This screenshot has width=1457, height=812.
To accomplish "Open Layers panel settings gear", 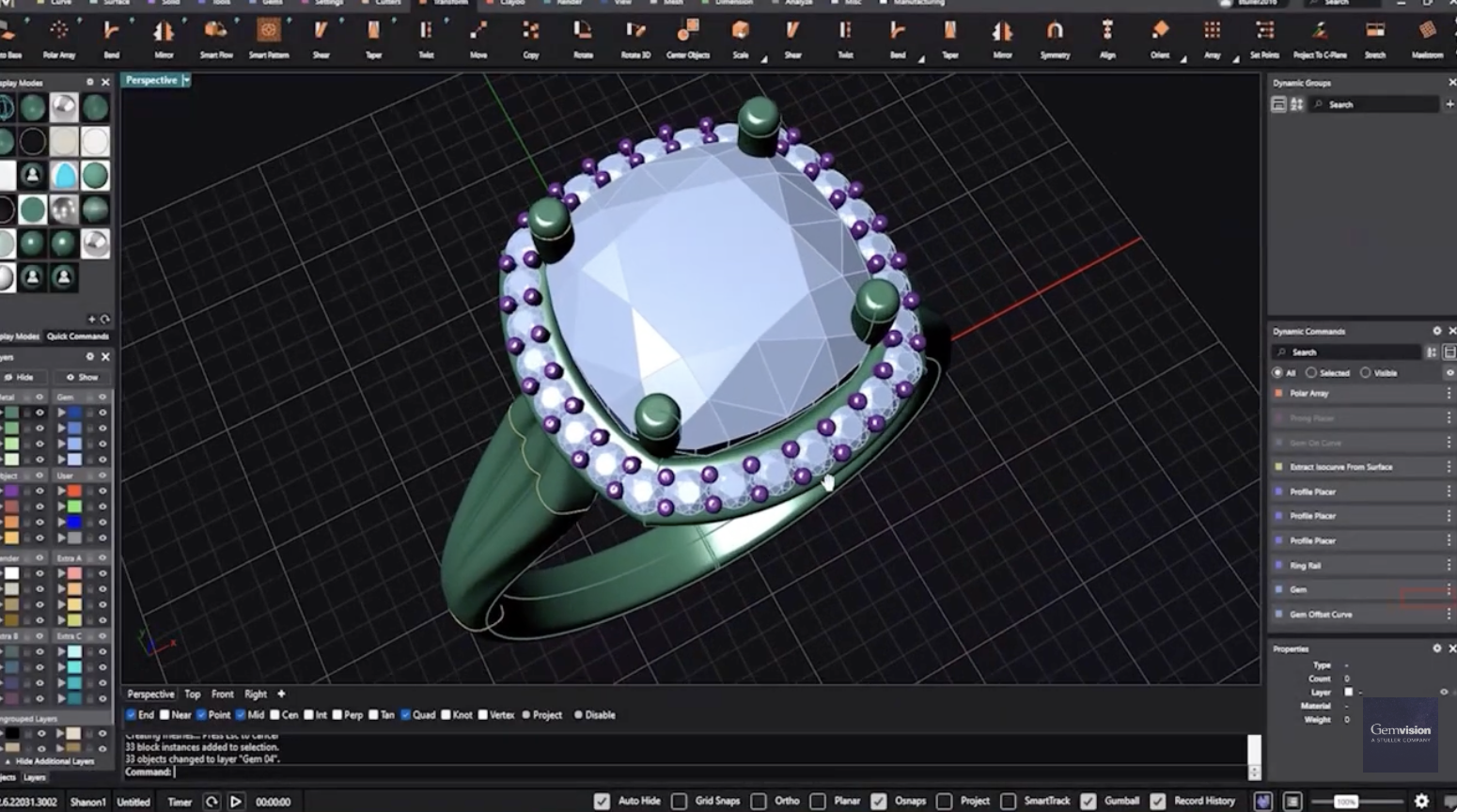I will (x=90, y=357).
